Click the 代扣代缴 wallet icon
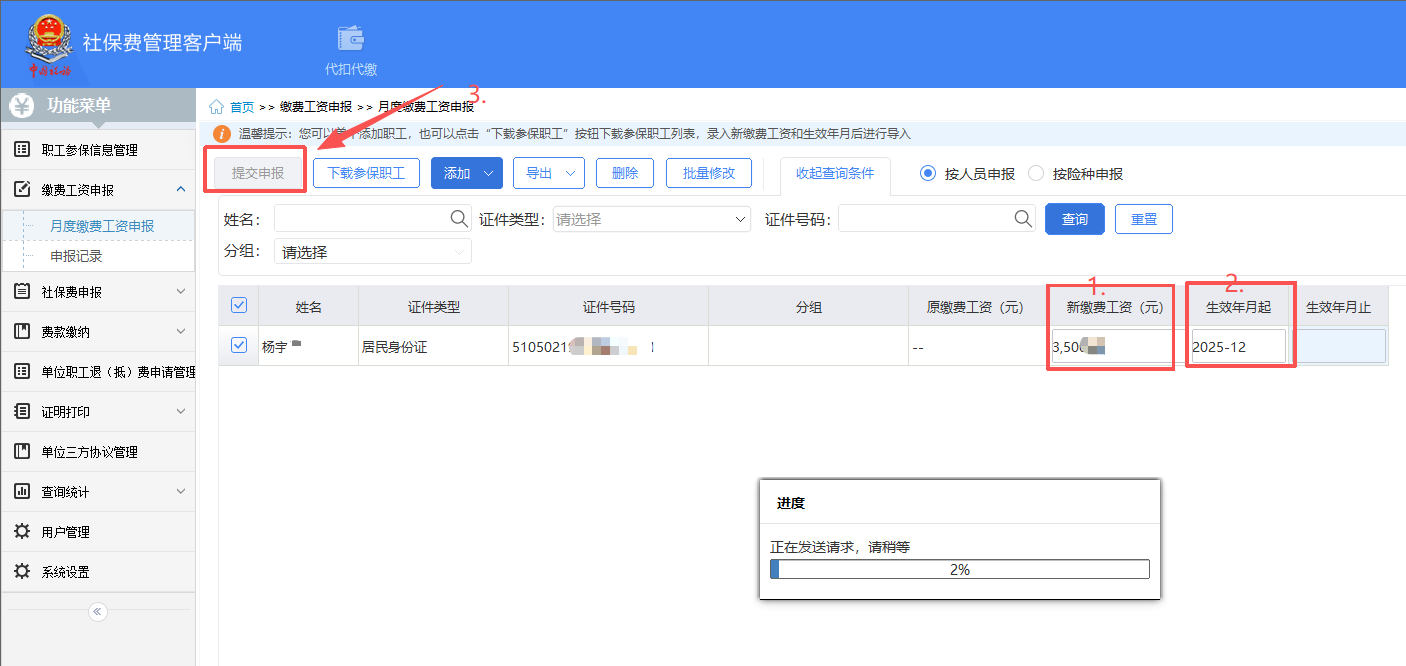The height and width of the screenshot is (666, 1406). pyautogui.click(x=350, y=39)
